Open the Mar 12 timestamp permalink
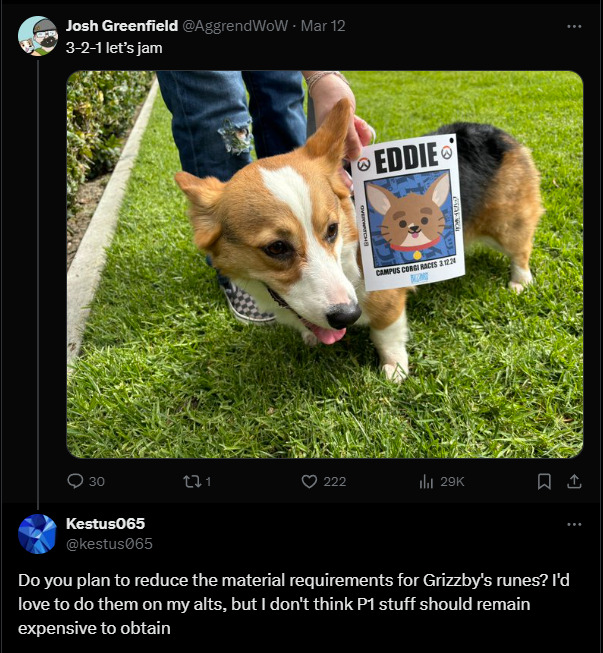603x653 pixels. click(323, 26)
